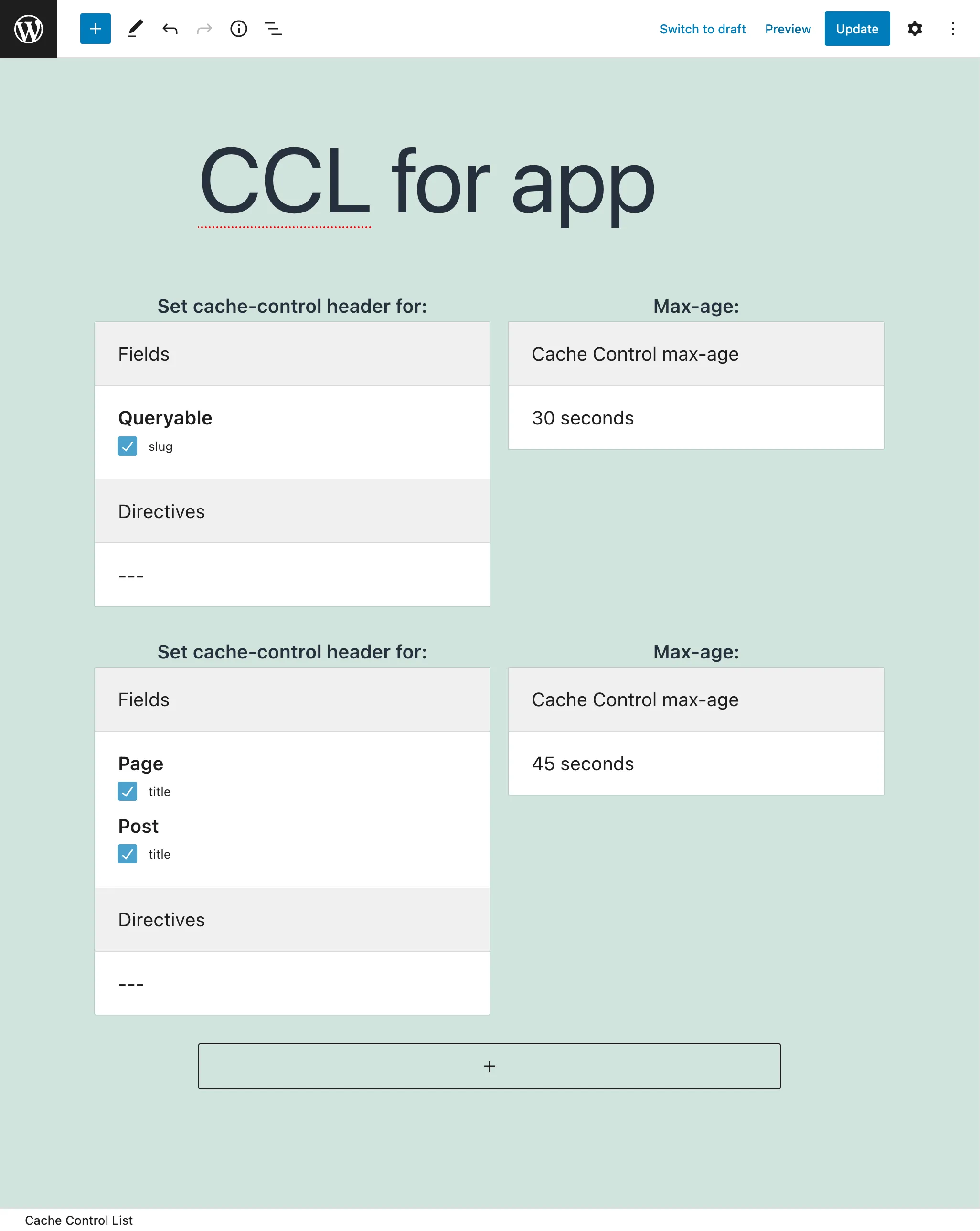The width and height of the screenshot is (980, 1231).
Task: Toggle the slug checkbox under Queryable
Action: click(127, 446)
